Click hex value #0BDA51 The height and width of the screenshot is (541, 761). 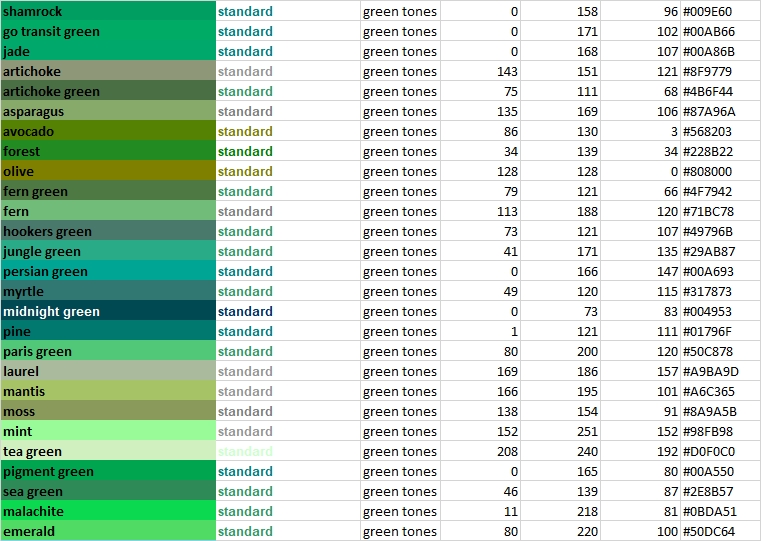pos(710,512)
